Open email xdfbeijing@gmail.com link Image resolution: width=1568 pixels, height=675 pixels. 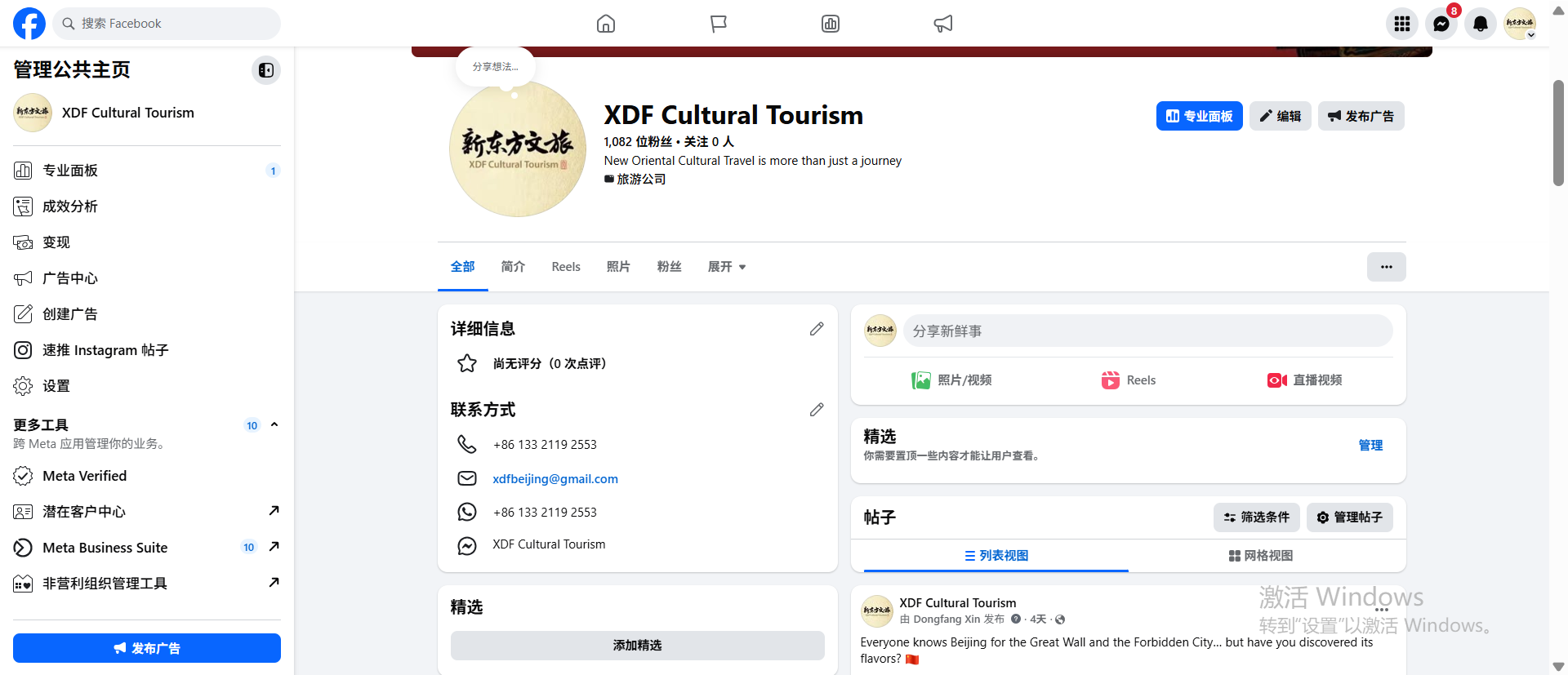555,479
